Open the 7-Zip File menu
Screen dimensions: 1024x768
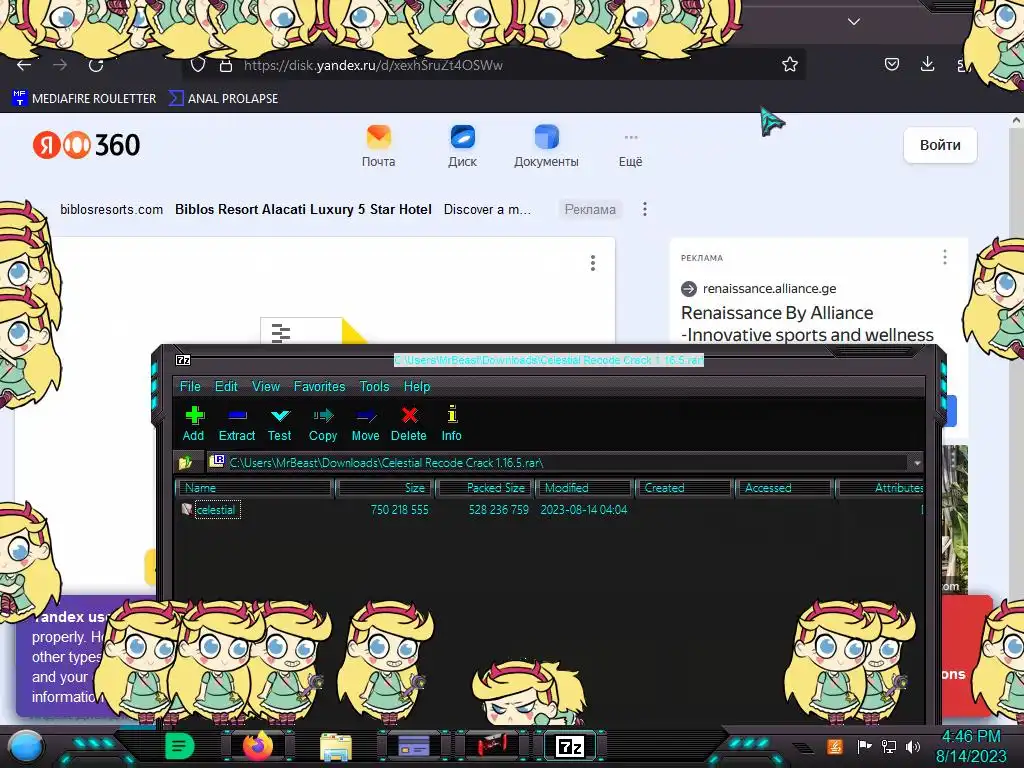pos(190,387)
